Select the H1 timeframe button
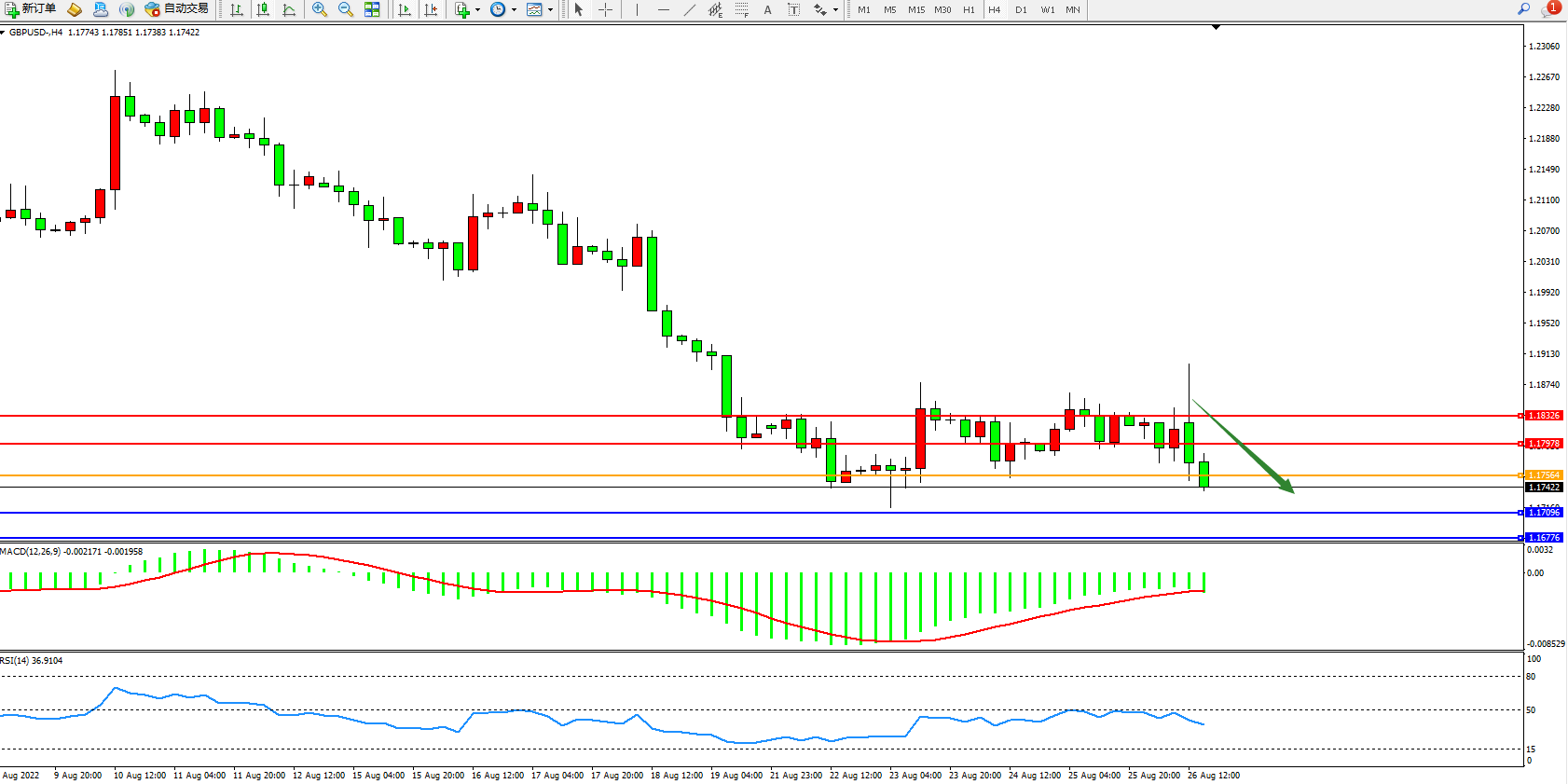Screen dimensions: 1568x784 (969, 9)
